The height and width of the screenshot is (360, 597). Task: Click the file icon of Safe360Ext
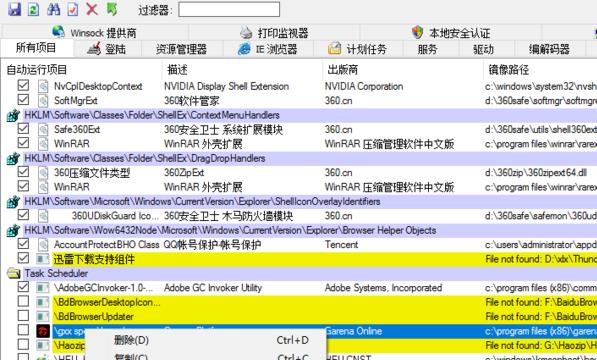pyautogui.click(x=43, y=130)
